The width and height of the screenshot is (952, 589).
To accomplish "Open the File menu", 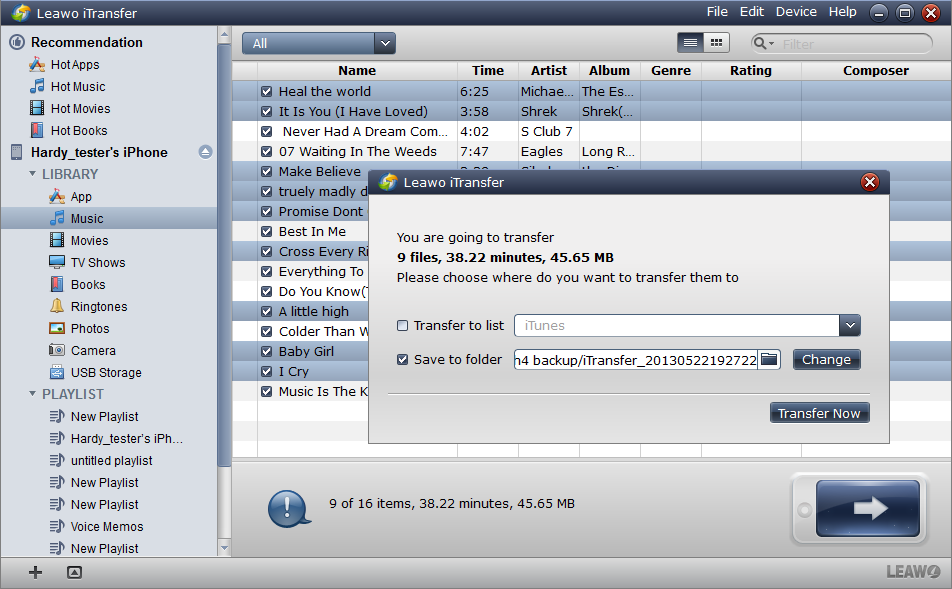I will click(717, 12).
